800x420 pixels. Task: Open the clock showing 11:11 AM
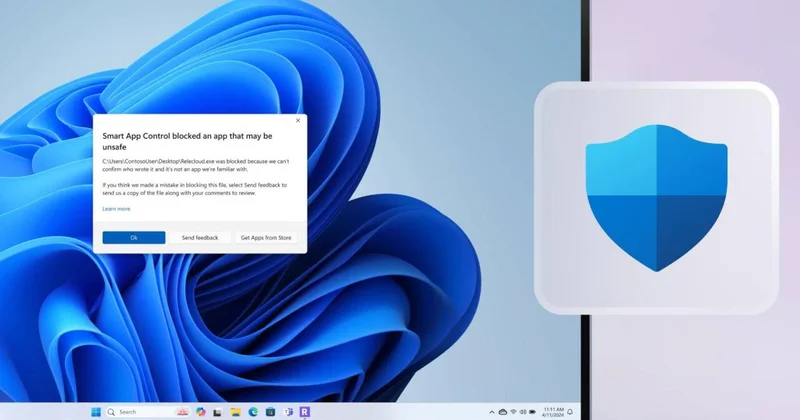click(553, 412)
